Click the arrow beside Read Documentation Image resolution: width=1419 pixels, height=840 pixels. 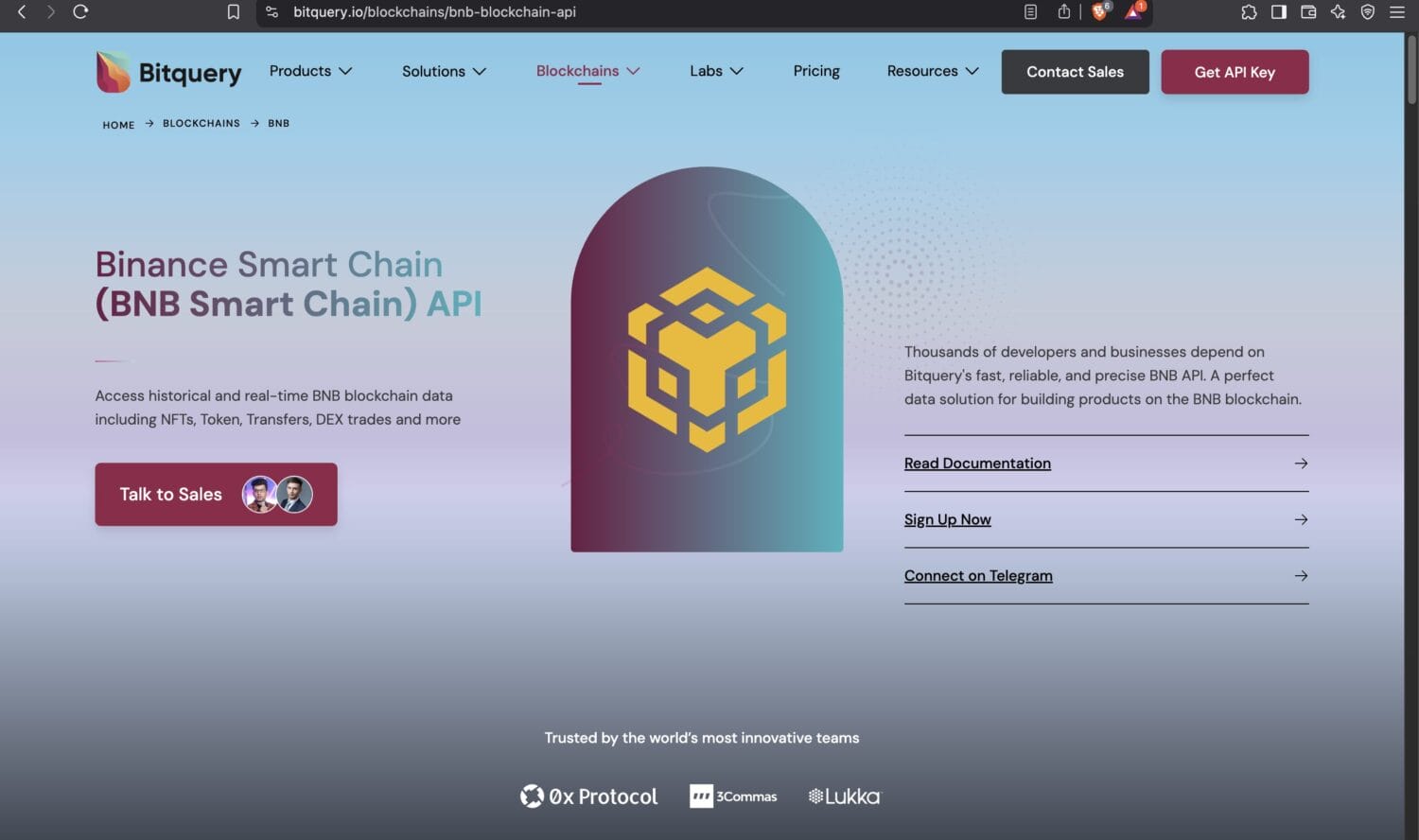pyautogui.click(x=1301, y=464)
